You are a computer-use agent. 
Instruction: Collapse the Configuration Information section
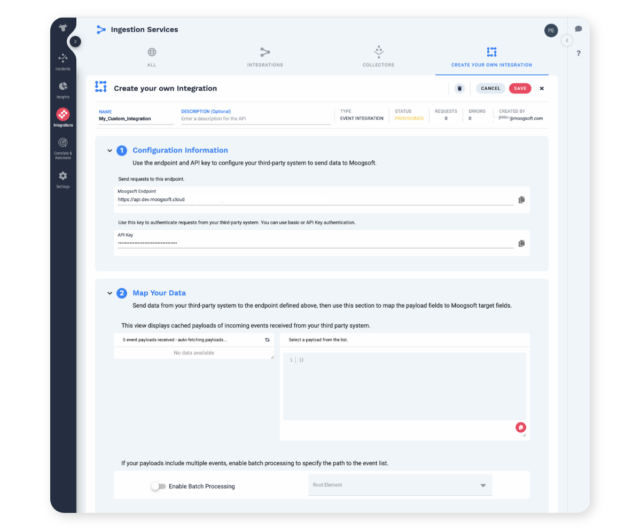point(109,150)
